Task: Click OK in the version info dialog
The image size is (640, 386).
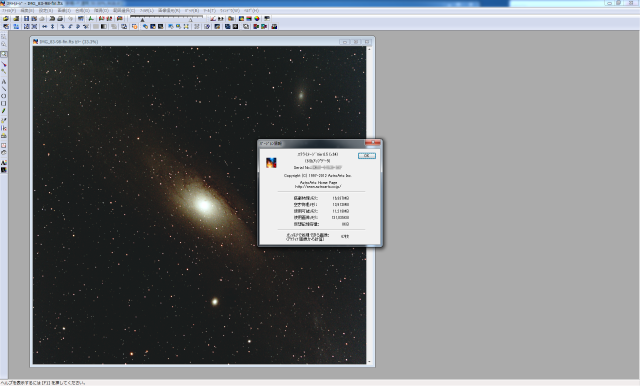Action: pos(367,155)
